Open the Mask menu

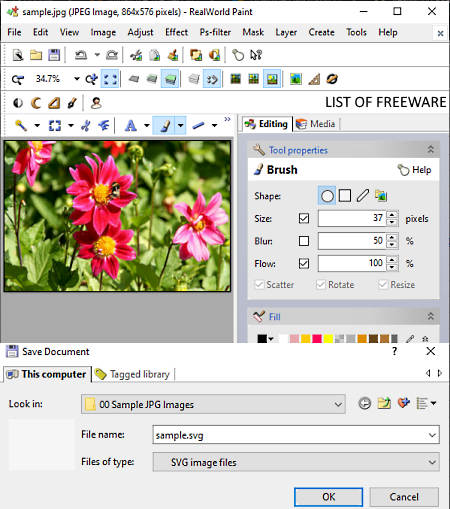253,32
